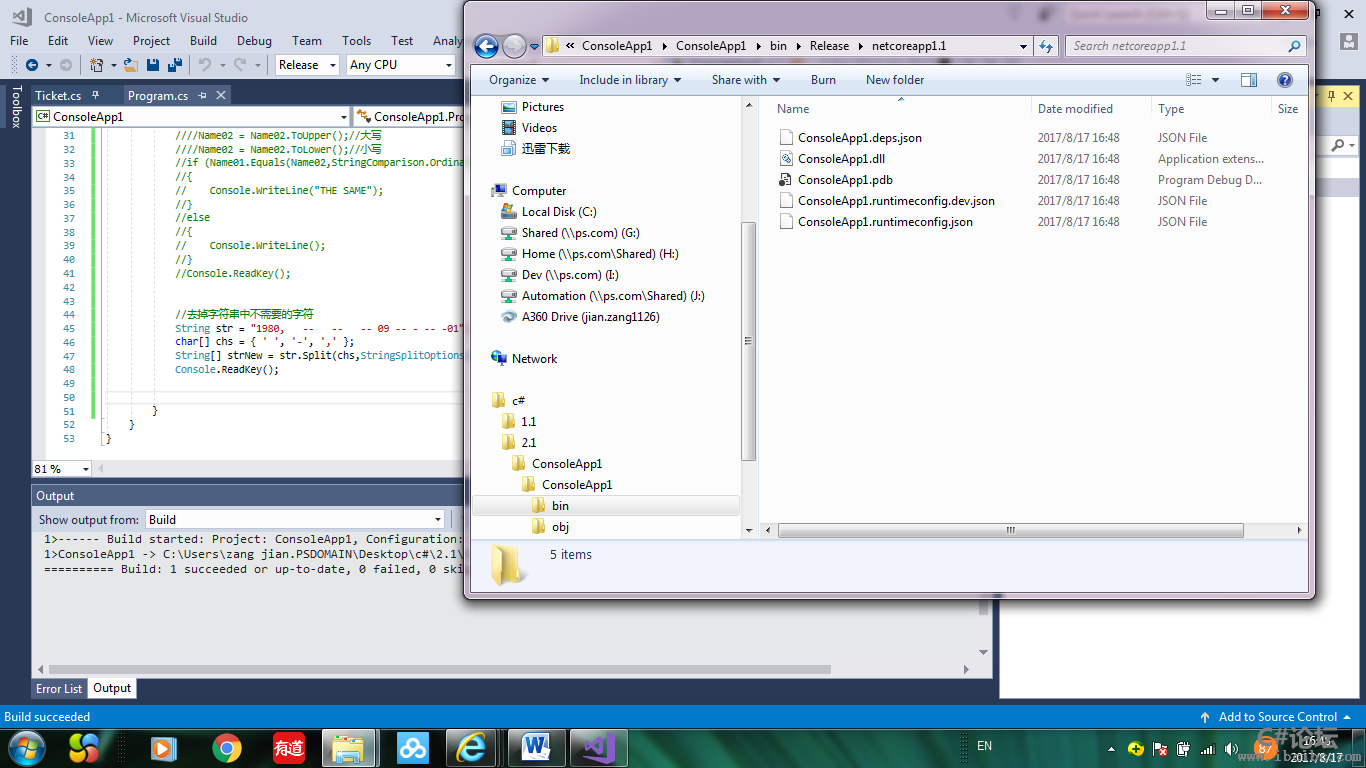Open Explorer Help icon
1366x768 pixels.
pos(1285,80)
